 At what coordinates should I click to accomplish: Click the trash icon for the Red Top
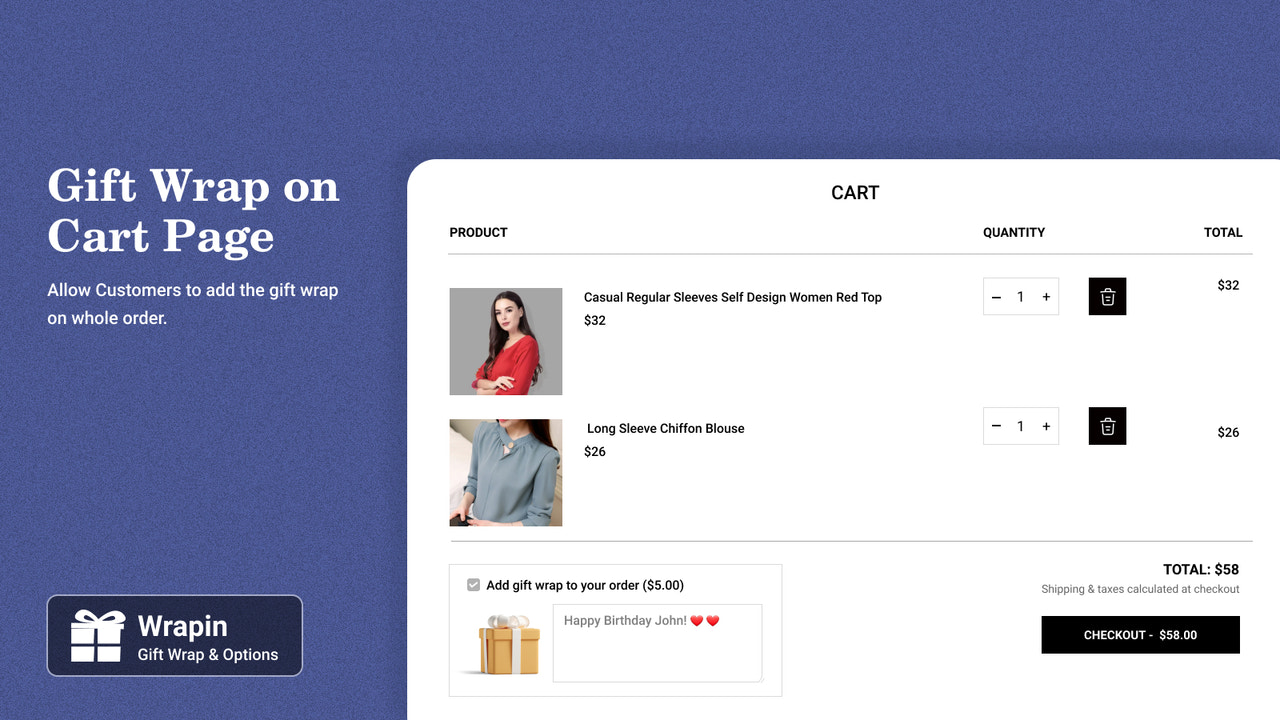[1107, 296]
